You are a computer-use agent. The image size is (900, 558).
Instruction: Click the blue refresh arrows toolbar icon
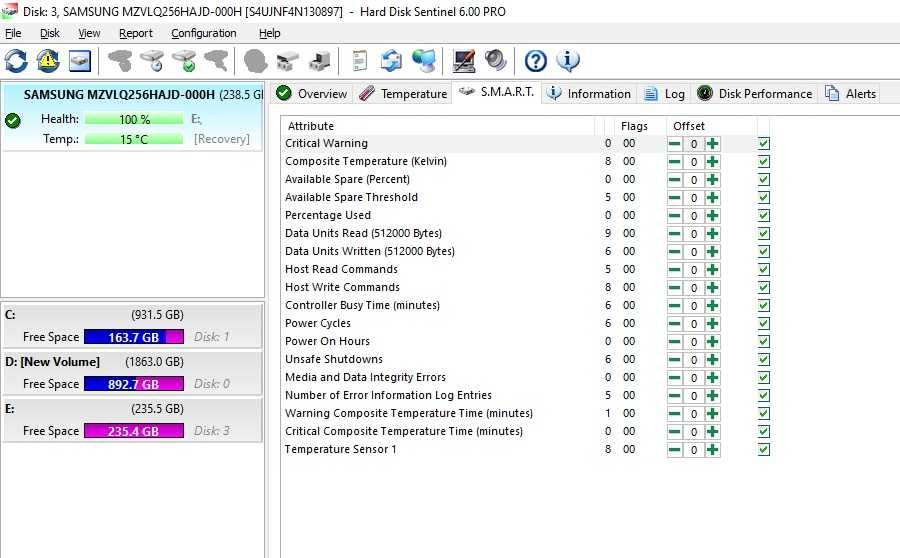(16, 61)
